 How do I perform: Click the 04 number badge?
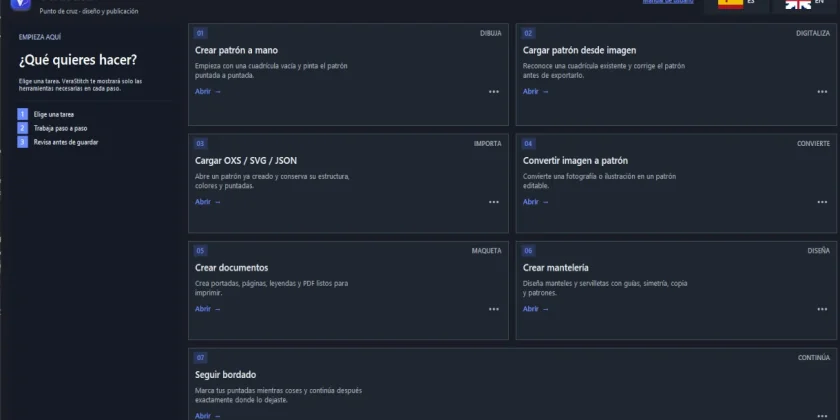tap(529, 144)
